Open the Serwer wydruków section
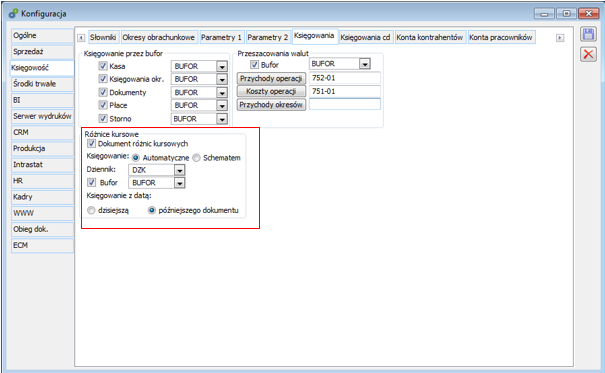605x373 pixels. tap(42, 116)
